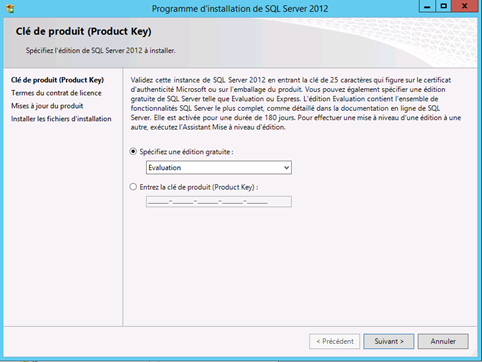Click the window resize grip in the corner
This screenshot has height=362, width=482.
474,353
